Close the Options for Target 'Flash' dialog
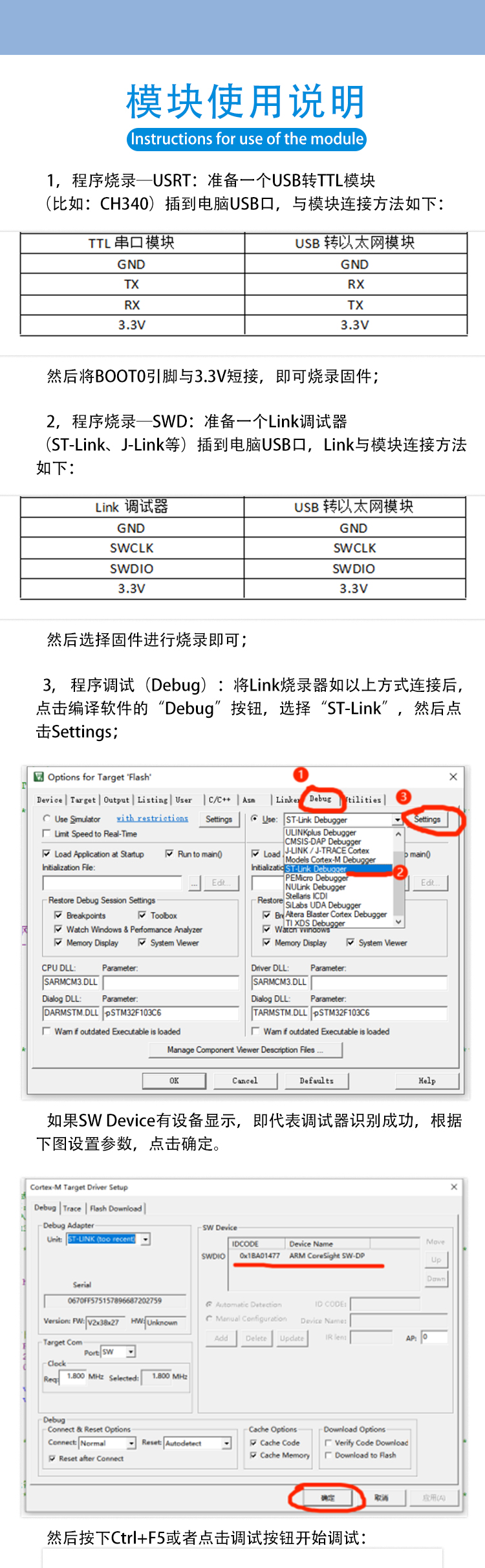485x1568 pixels. 453,777
